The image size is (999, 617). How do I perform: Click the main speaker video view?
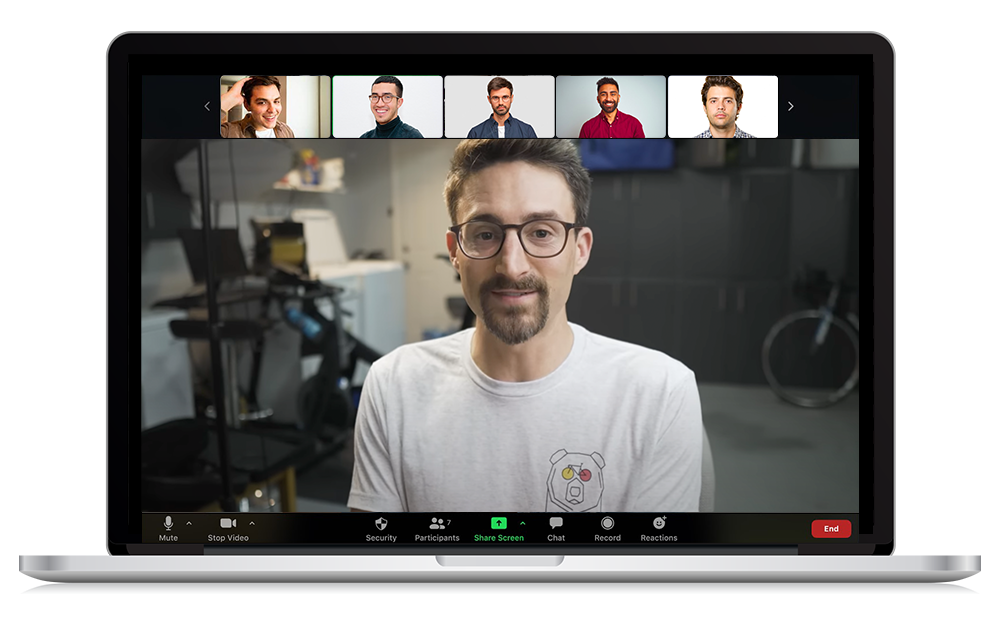click(x=500, y=325)
